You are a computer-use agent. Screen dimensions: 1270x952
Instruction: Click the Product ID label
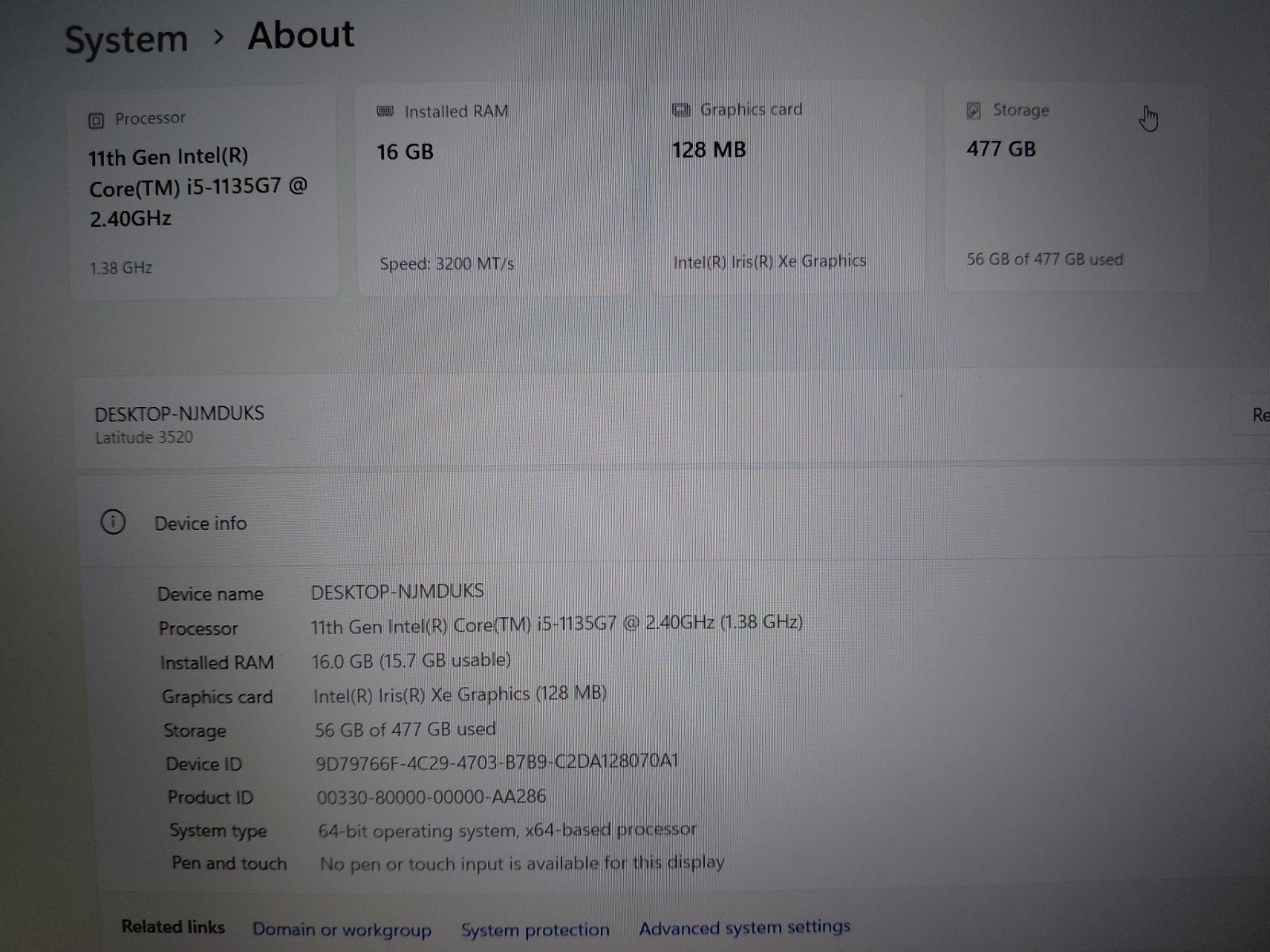tap(210, 797)
